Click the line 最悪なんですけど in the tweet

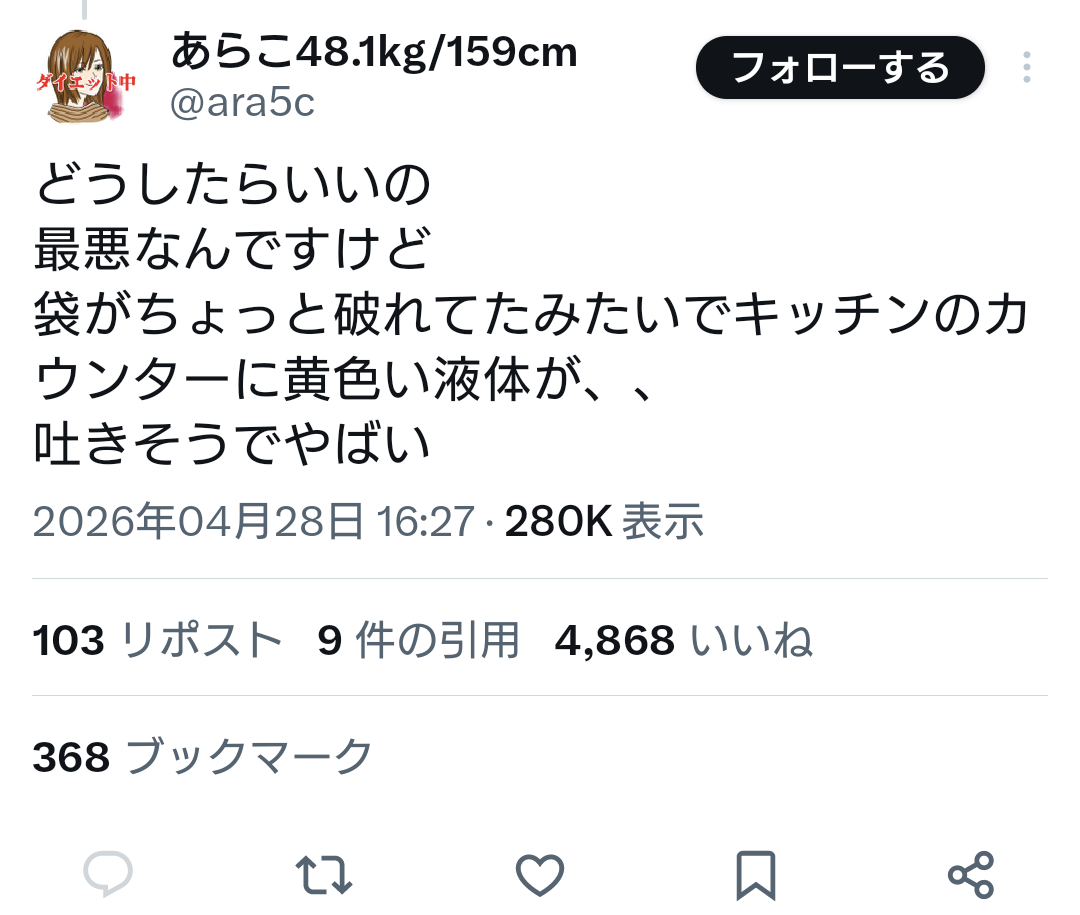(x=233, y=249)
